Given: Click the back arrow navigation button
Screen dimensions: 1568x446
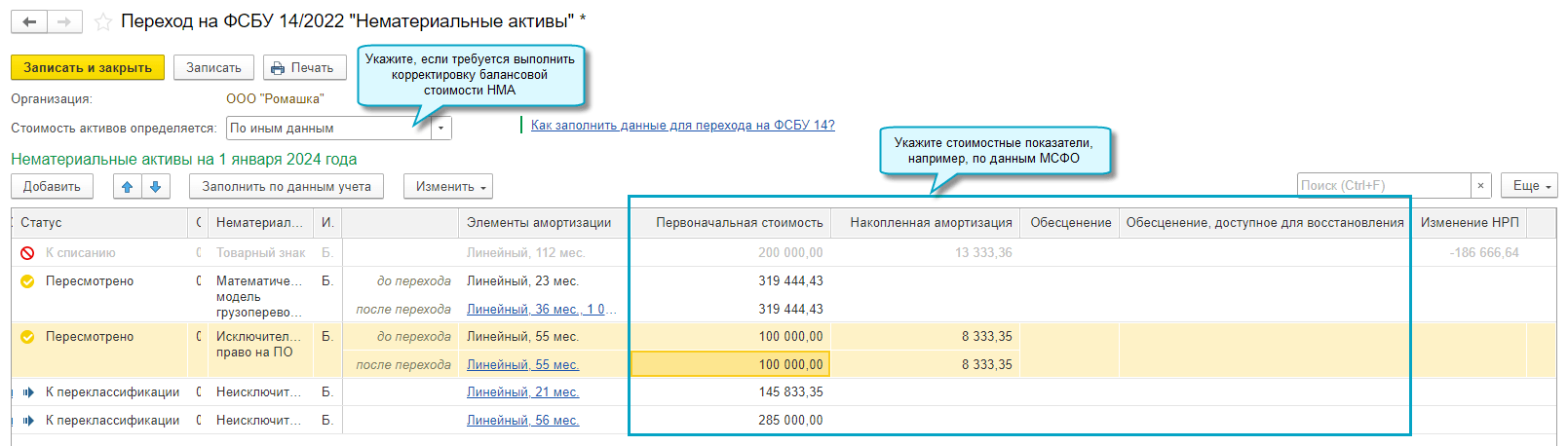Looking at the screenshot, I should tap(29, 21).
